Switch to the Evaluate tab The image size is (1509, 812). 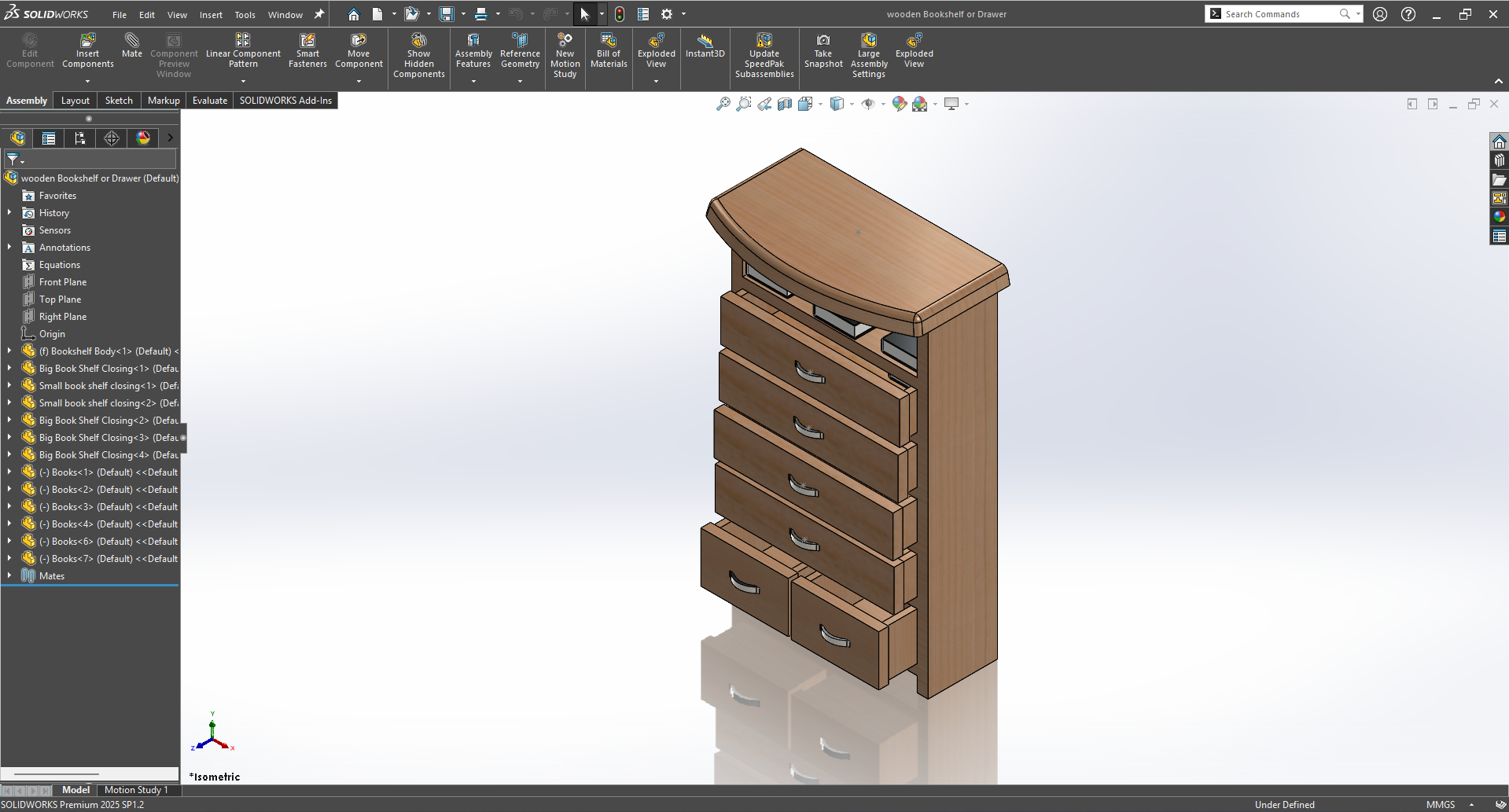209,101
